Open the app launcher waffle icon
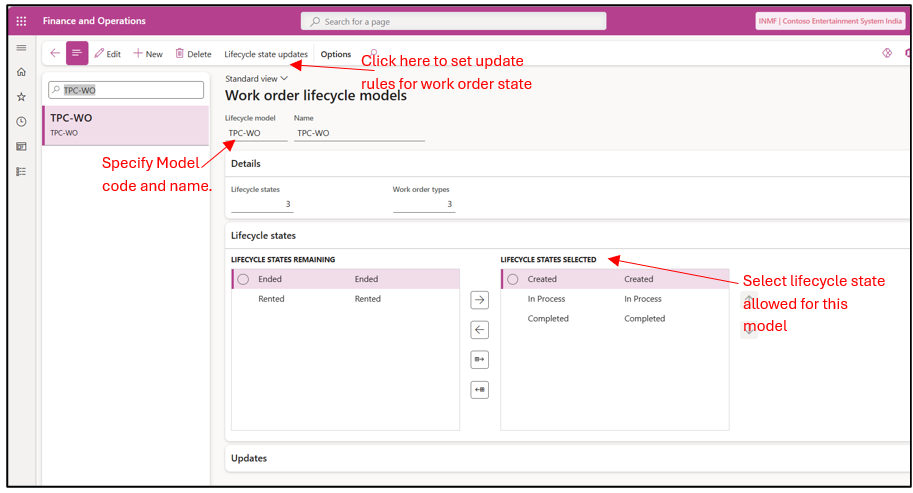 coord(22,21)
